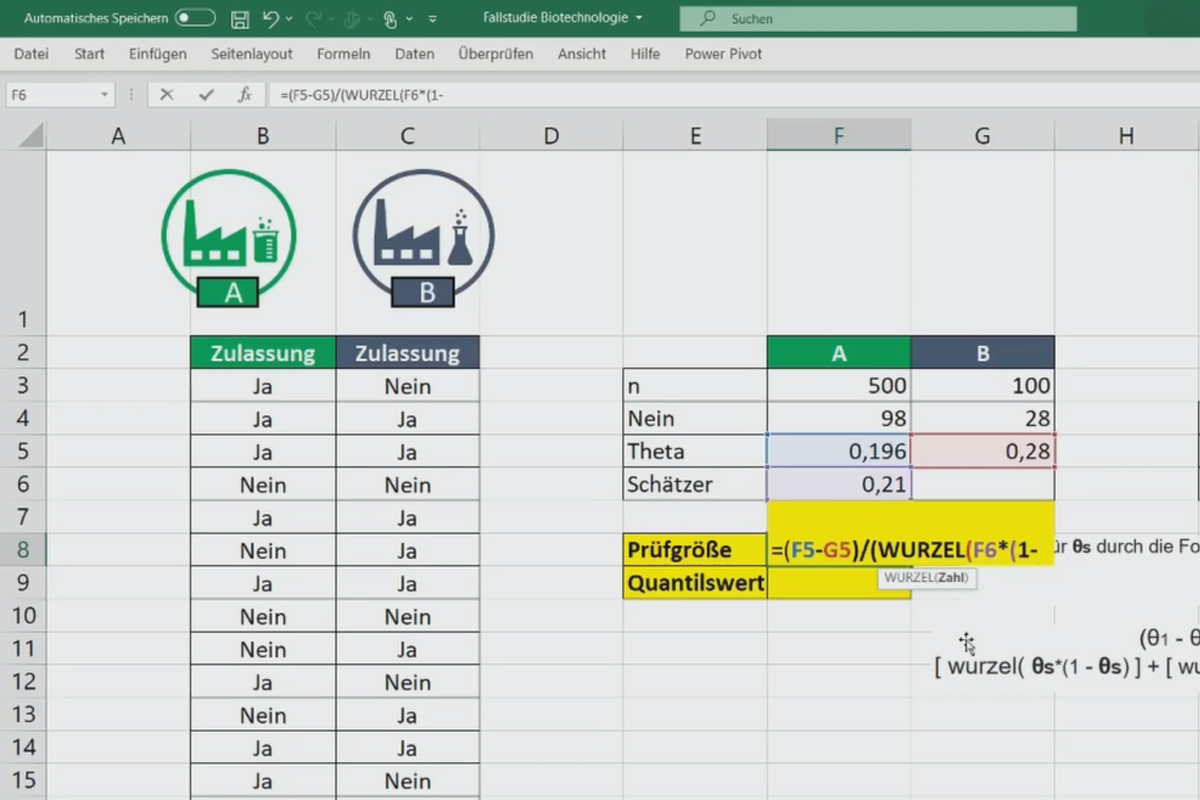Open the Power Pivot tab
Screen dimensions: 1200x800
pyautogui.click(x=723, y=54)
